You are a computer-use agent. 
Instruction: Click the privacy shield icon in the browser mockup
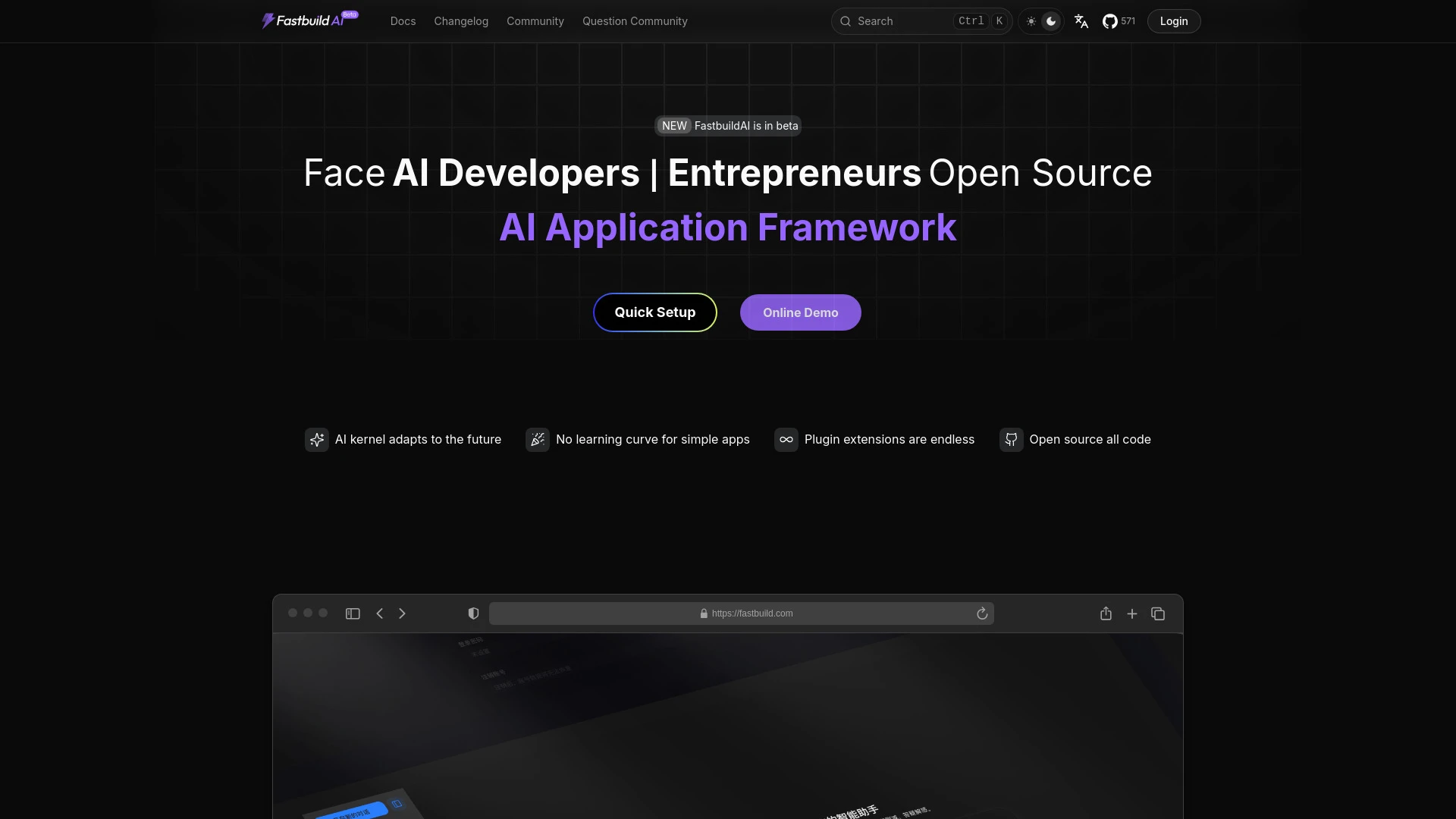click(x=473, y=613)
